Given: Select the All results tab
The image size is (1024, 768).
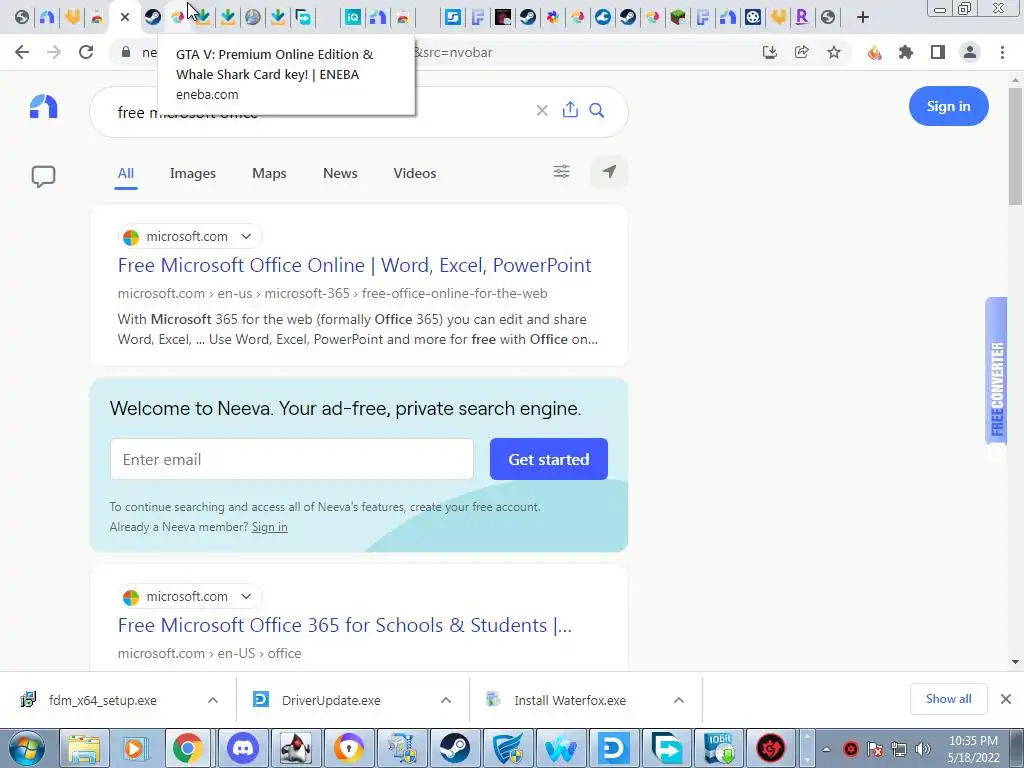Looking at the screenshot, I should 125,173.
